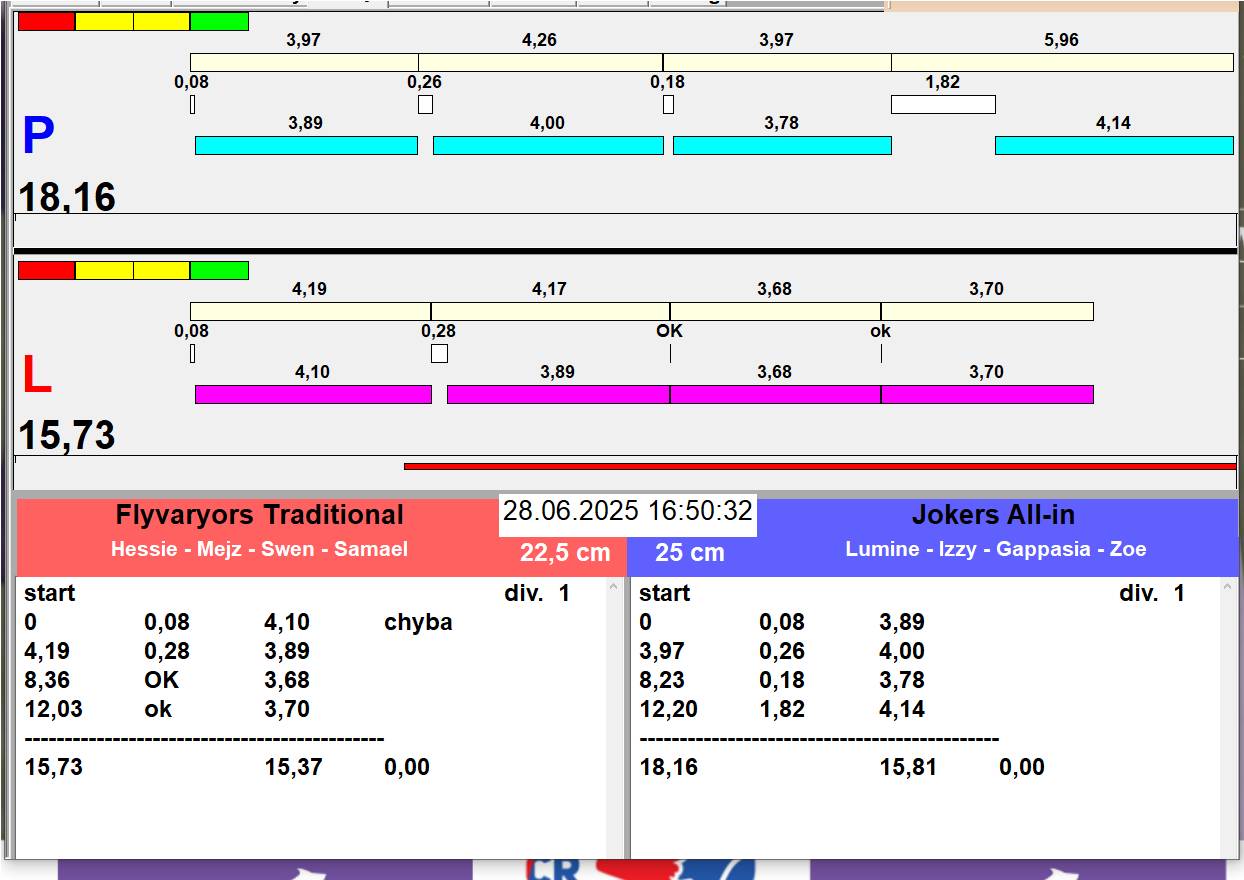Select the red L lane letter
The width and height of the screenshot is (1244, 880).
tap(36, 376)
